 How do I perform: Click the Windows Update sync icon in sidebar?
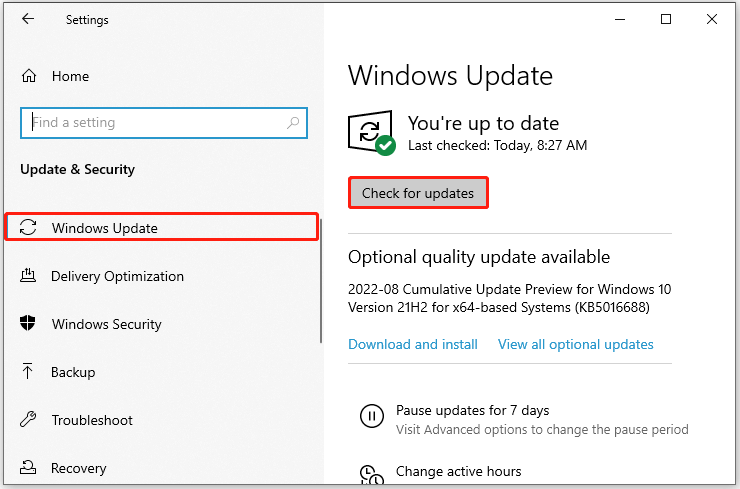[x=28, y=228]
